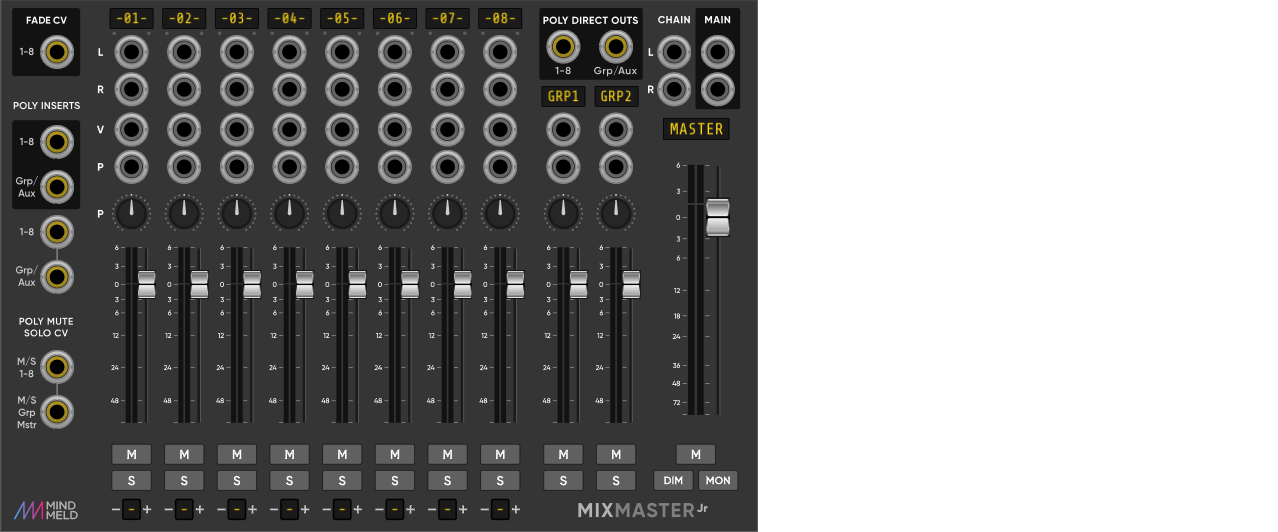Image resolution: width=1278 pixels, height=532 pixels.
Task: Mute the Master output
Action: [696, 454]
